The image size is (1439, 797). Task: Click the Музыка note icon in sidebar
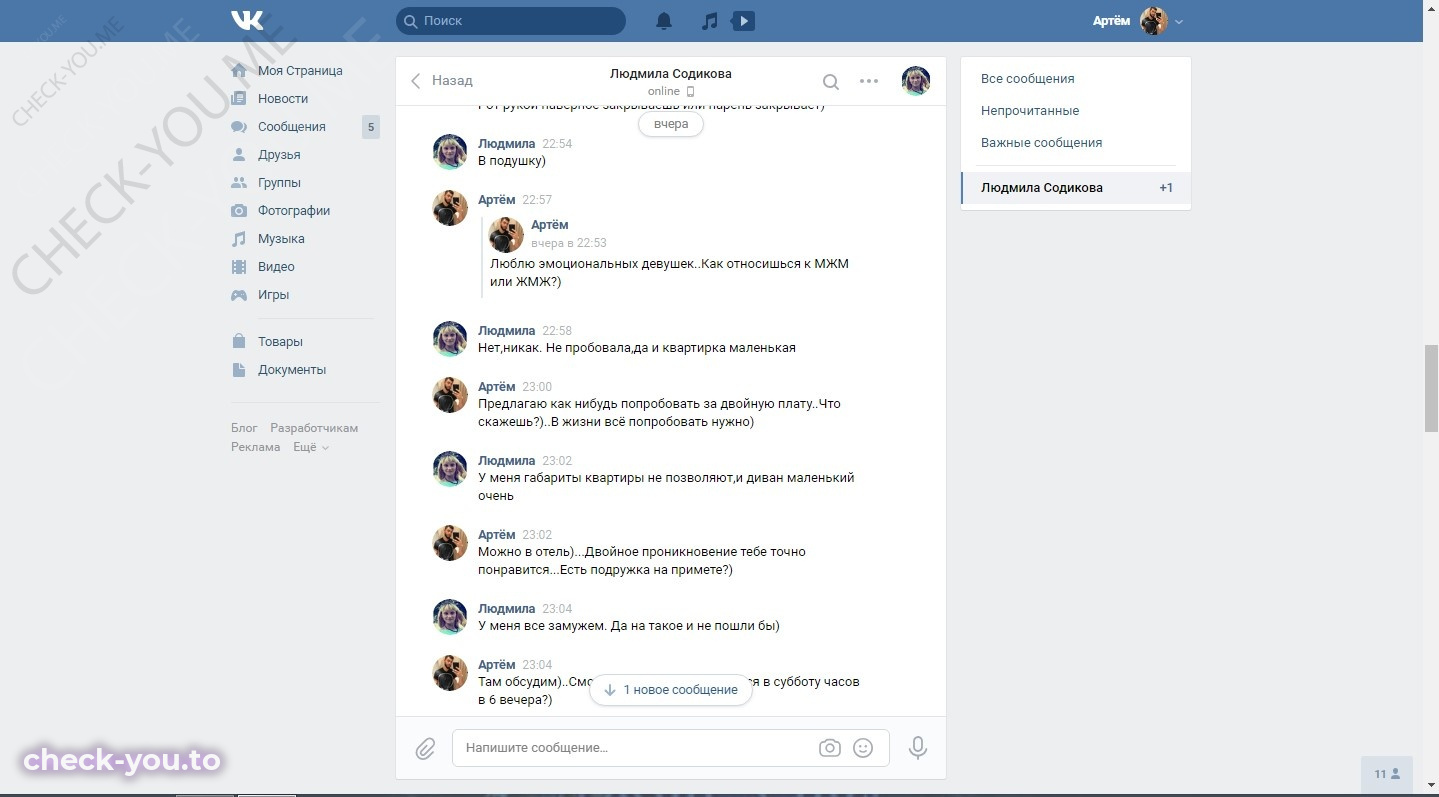tap(239, 239)
